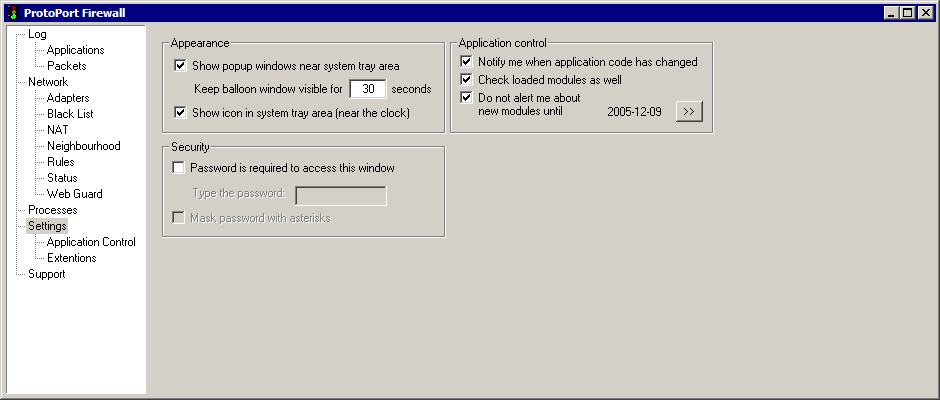Click the balloon visible seconds field
Image resolution: width=940 pixels, height=400 pixels.
coord(368,89)
